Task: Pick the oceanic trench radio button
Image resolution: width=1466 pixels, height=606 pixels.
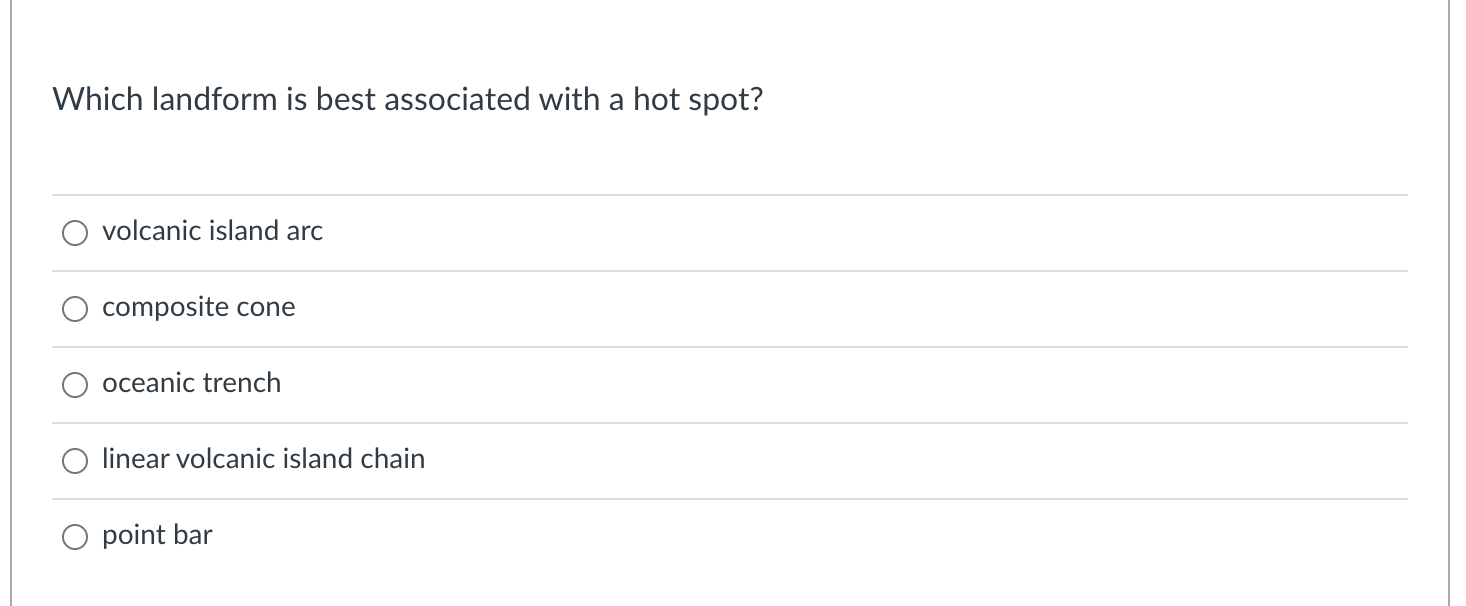Action: click(x=75, y=385)
